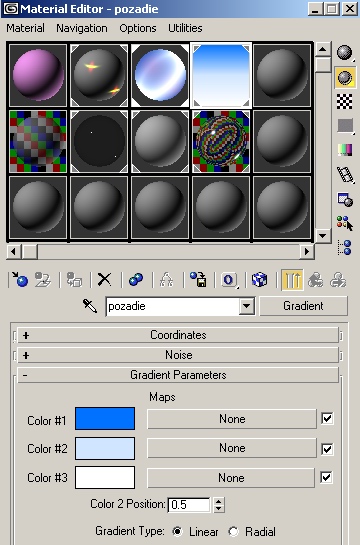Expand the Noise rollout

(178, 355)
